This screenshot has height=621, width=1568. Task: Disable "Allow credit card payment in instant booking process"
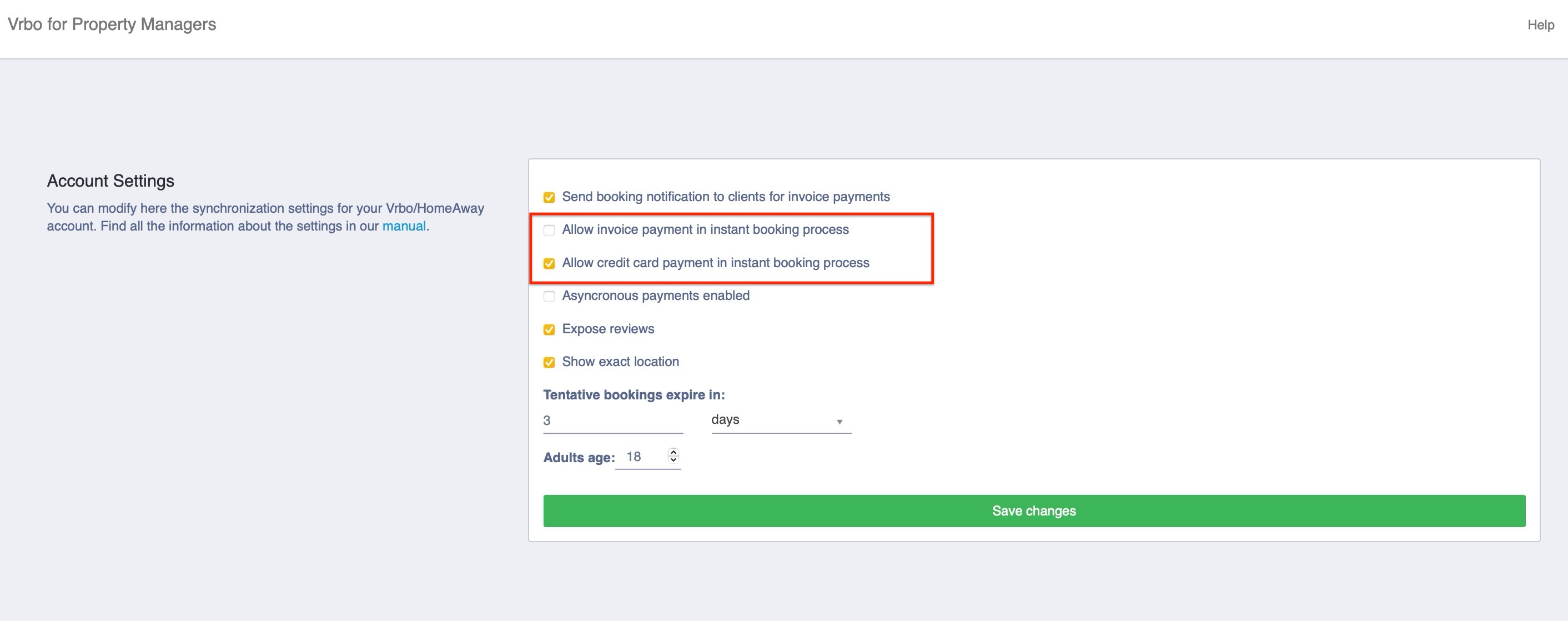click(549, 263)
